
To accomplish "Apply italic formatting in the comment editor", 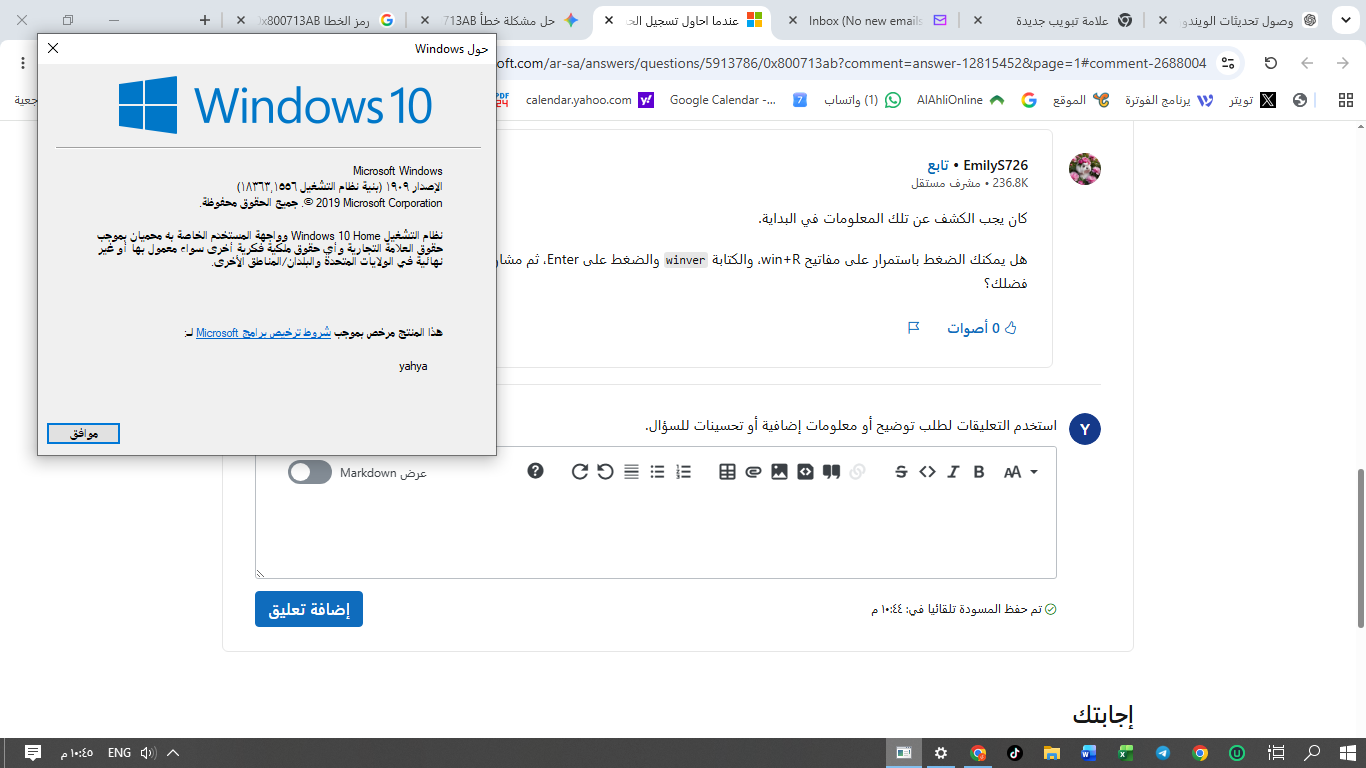I will (x=953, y=472).
